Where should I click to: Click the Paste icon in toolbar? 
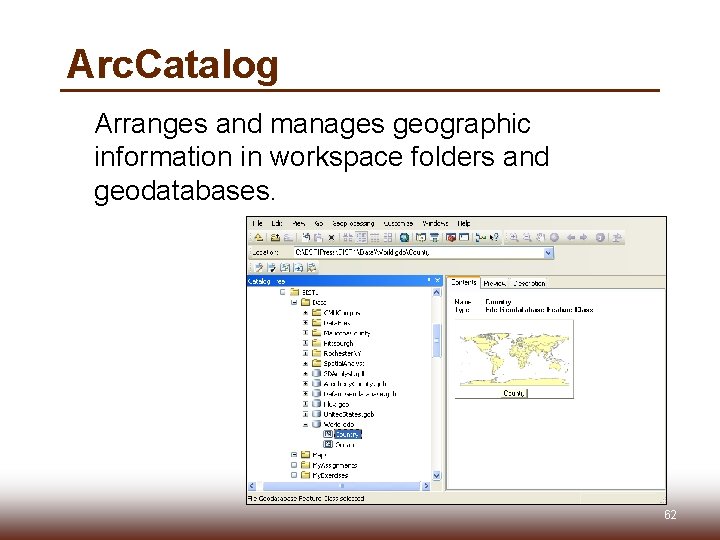click(x=318, y=237)
